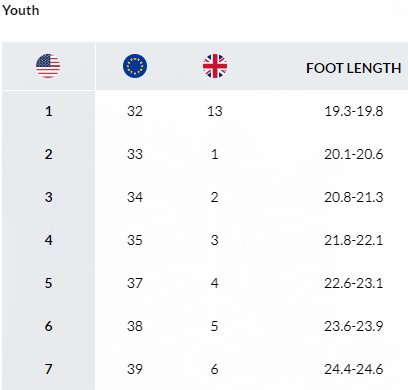Select the FOOT LENGTH column header
This screenshot has height=390, width=408.
click(x=353, y=68)
